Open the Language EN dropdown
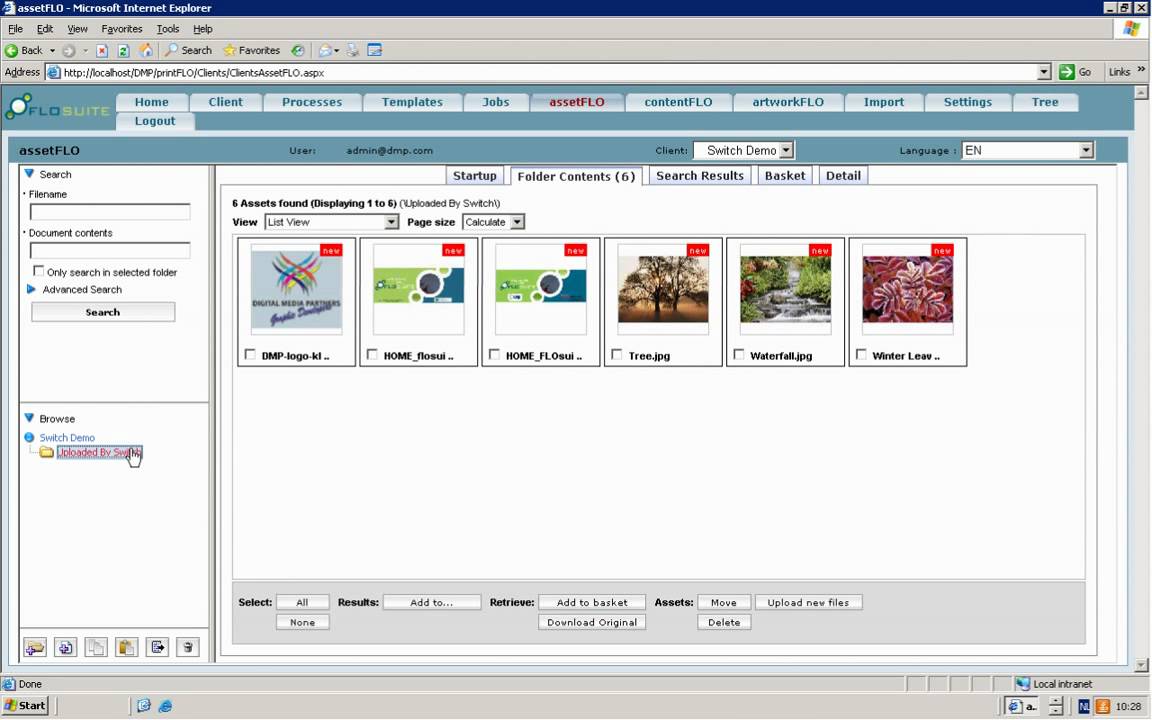The width and height of the screenshot is (1152, 720). coord(1028,151)
